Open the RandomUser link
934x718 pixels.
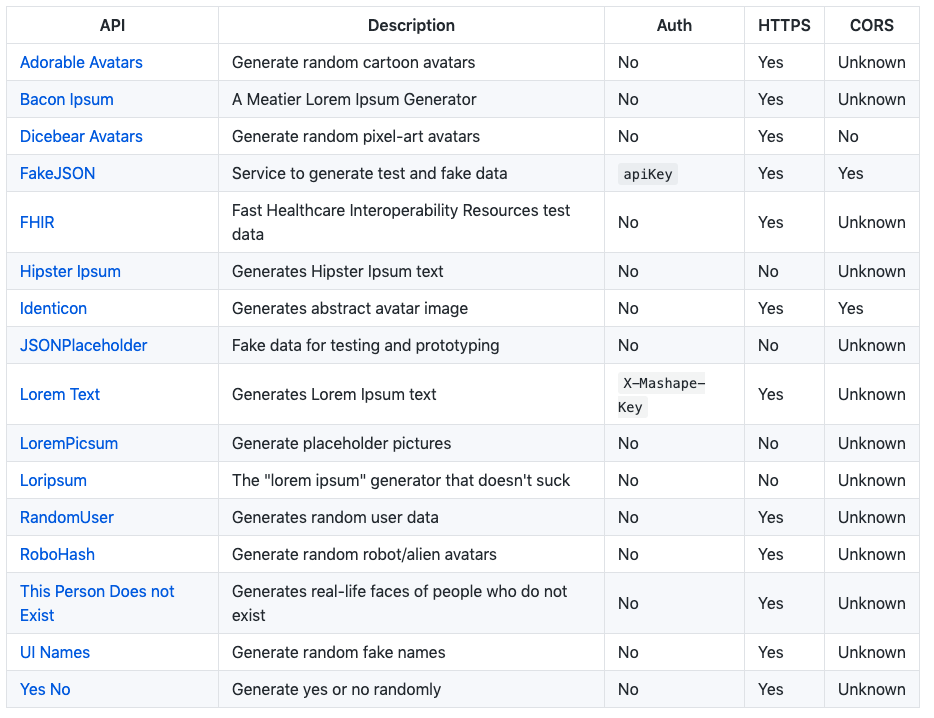[67, 517]
